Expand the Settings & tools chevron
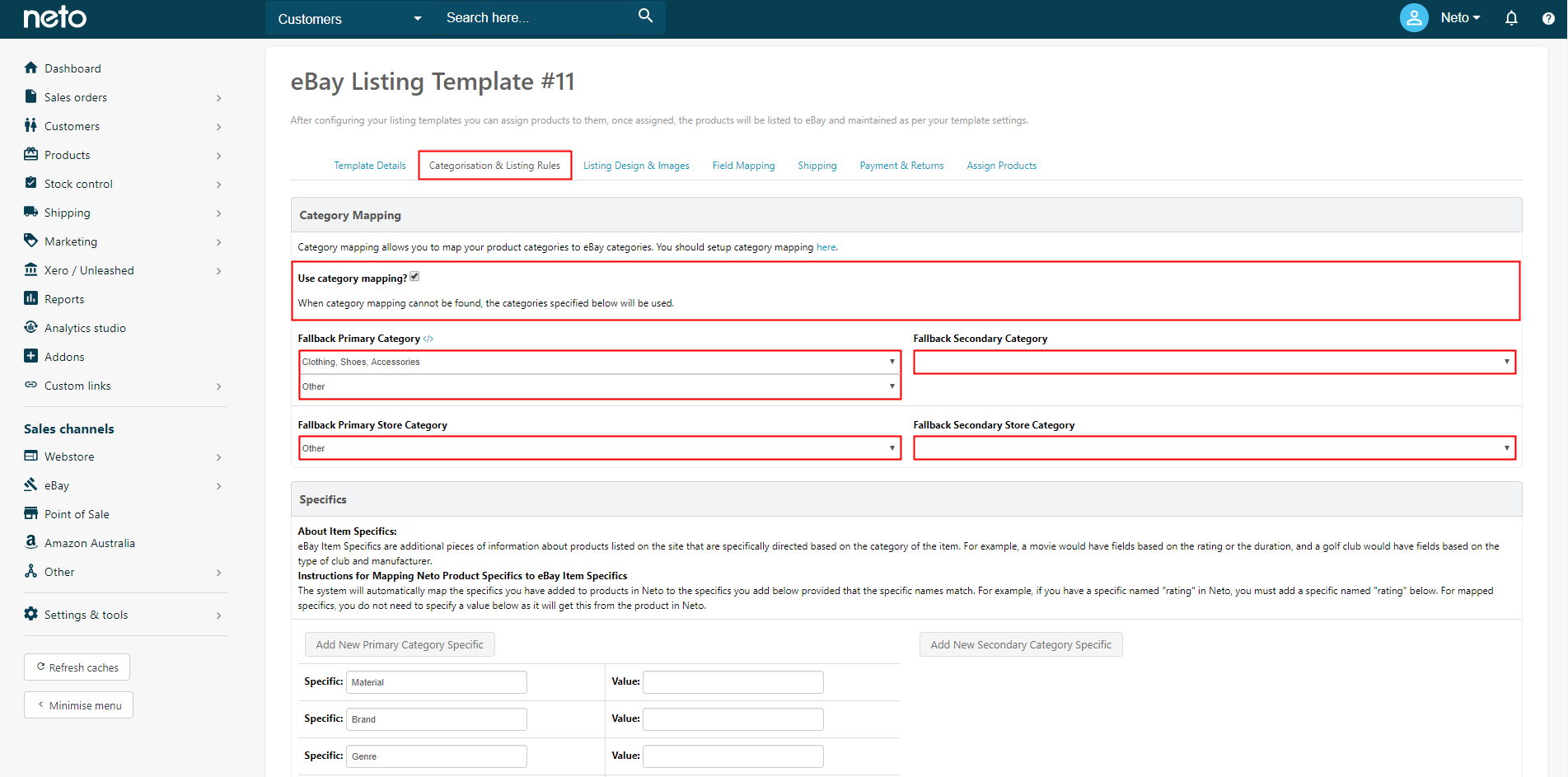The width and height of the screenshot is (1568, 777). point(218,616)
